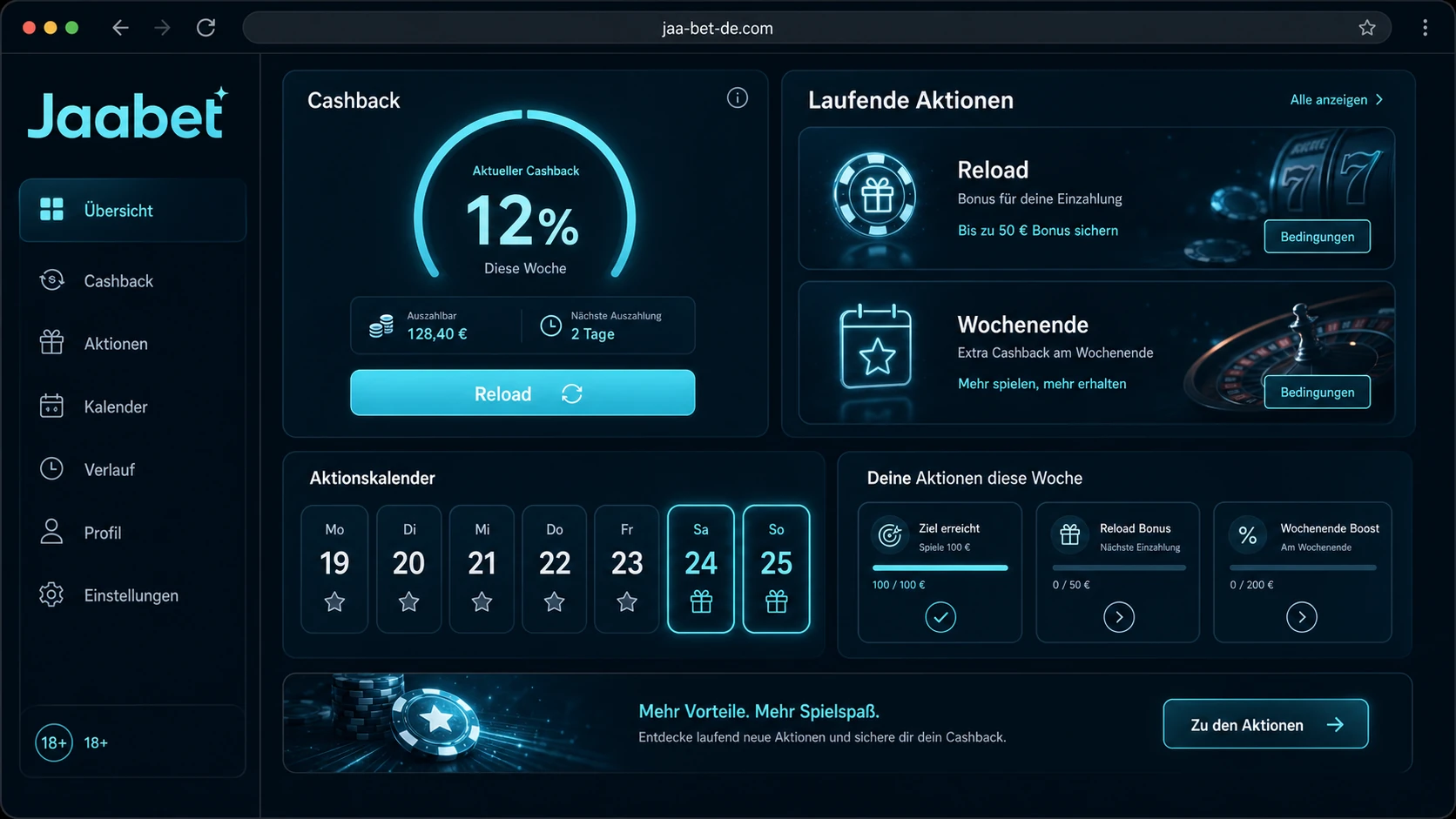Click the Ziel erreicht target icon
This screenshot has height=819, width=1456.
pyautogui.click(x=889, y=535)
